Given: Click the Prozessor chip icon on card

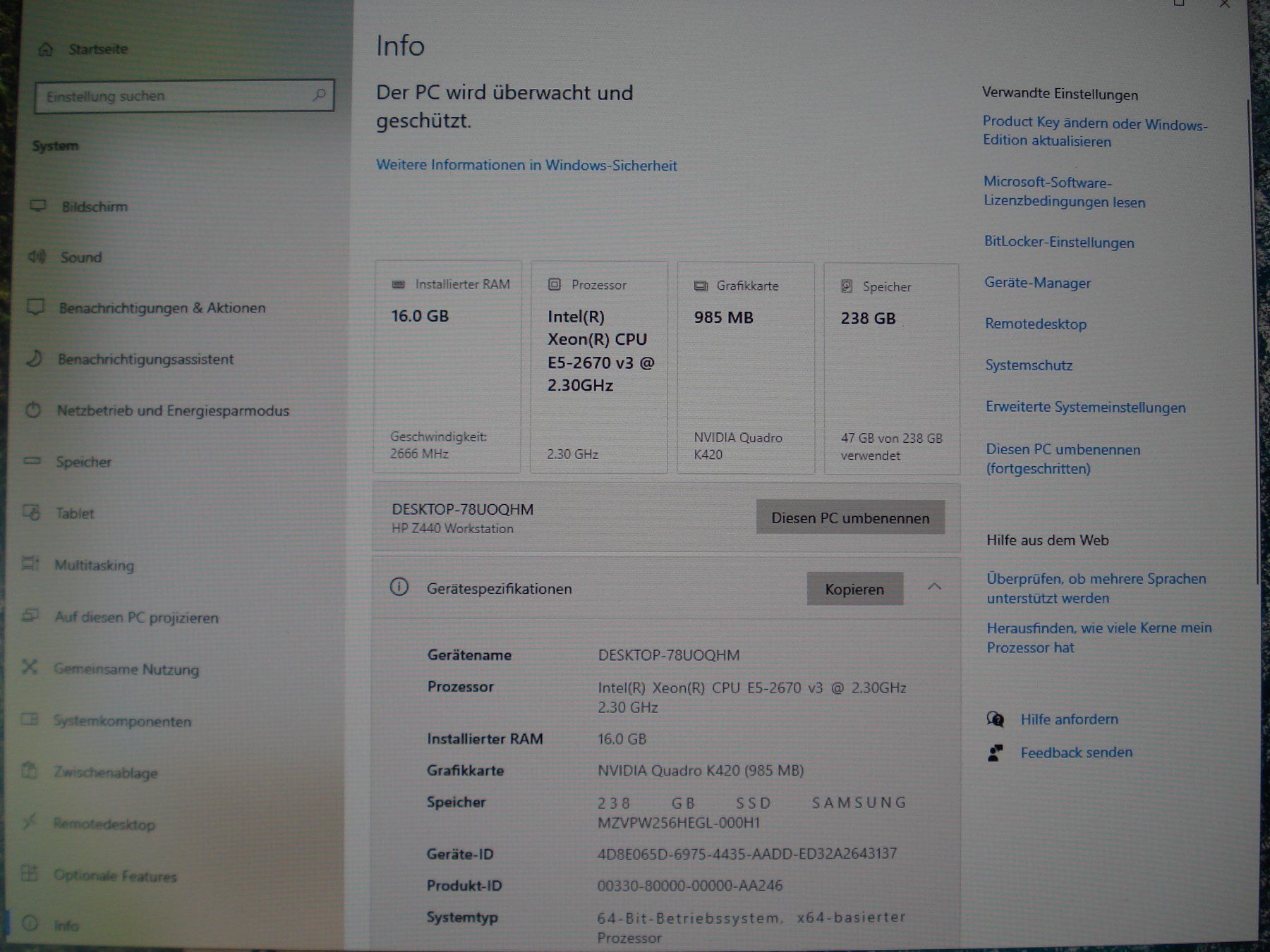Looking at the screenshot, I should (555, 284).
